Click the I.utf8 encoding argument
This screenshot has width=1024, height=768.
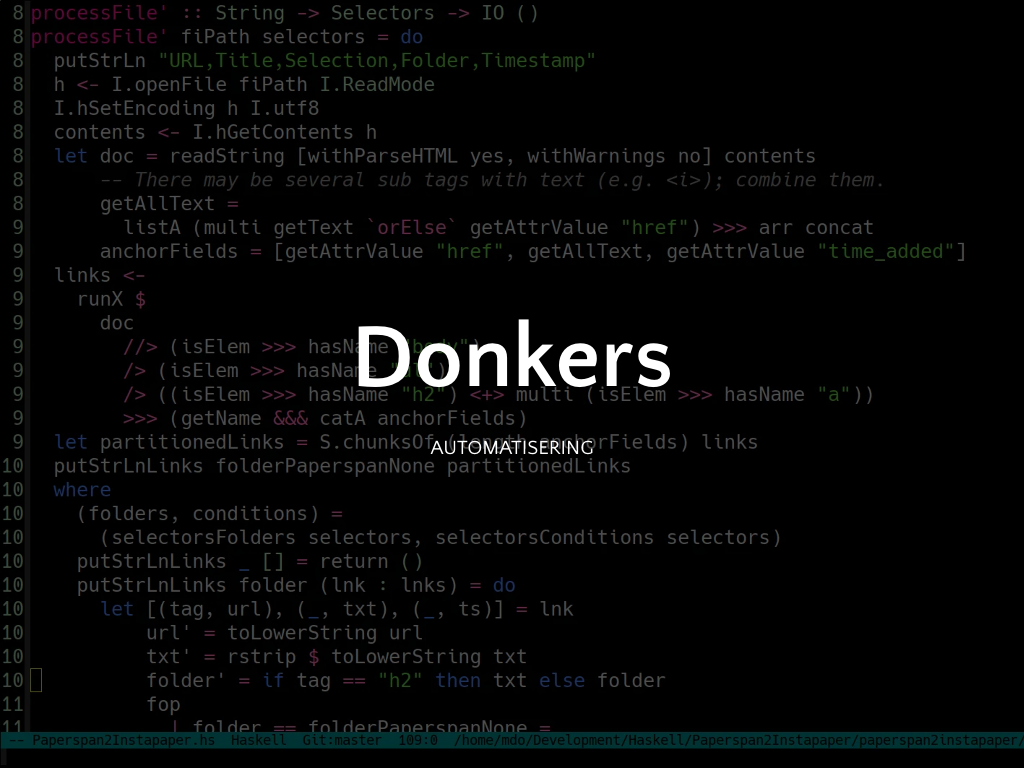click(284, 108)
